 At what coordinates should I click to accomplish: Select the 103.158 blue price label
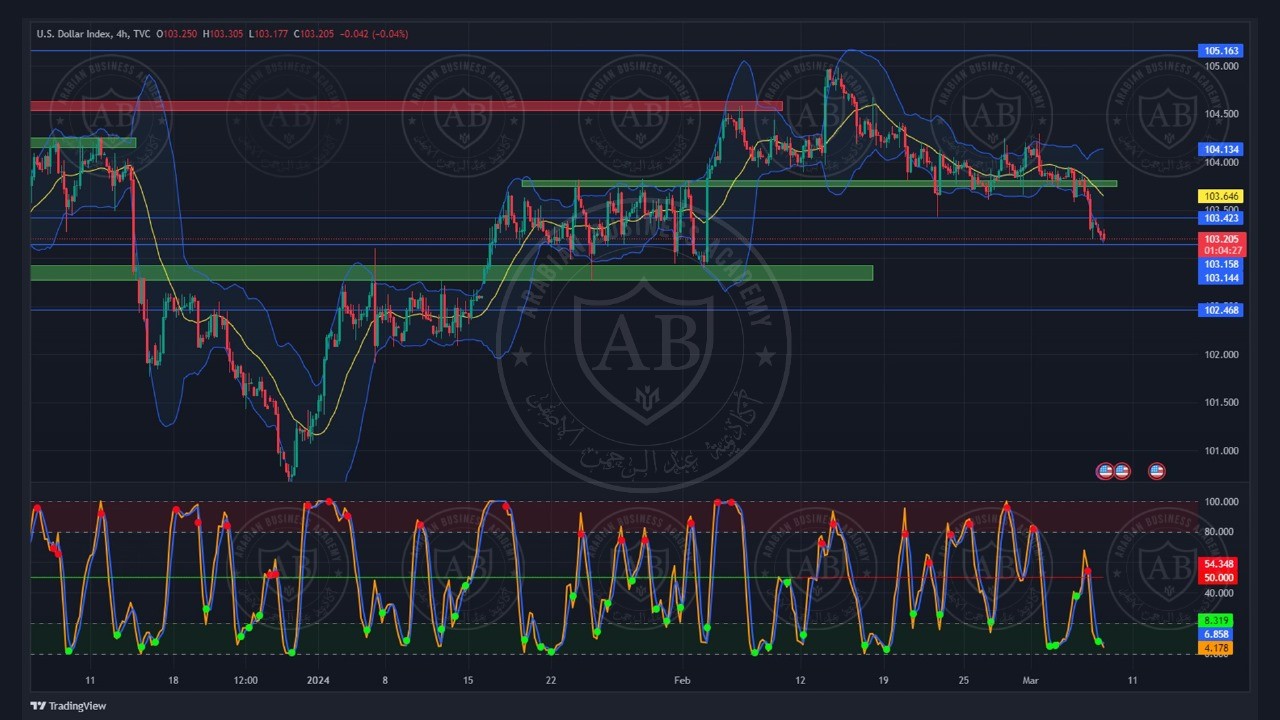(1221, 264)
